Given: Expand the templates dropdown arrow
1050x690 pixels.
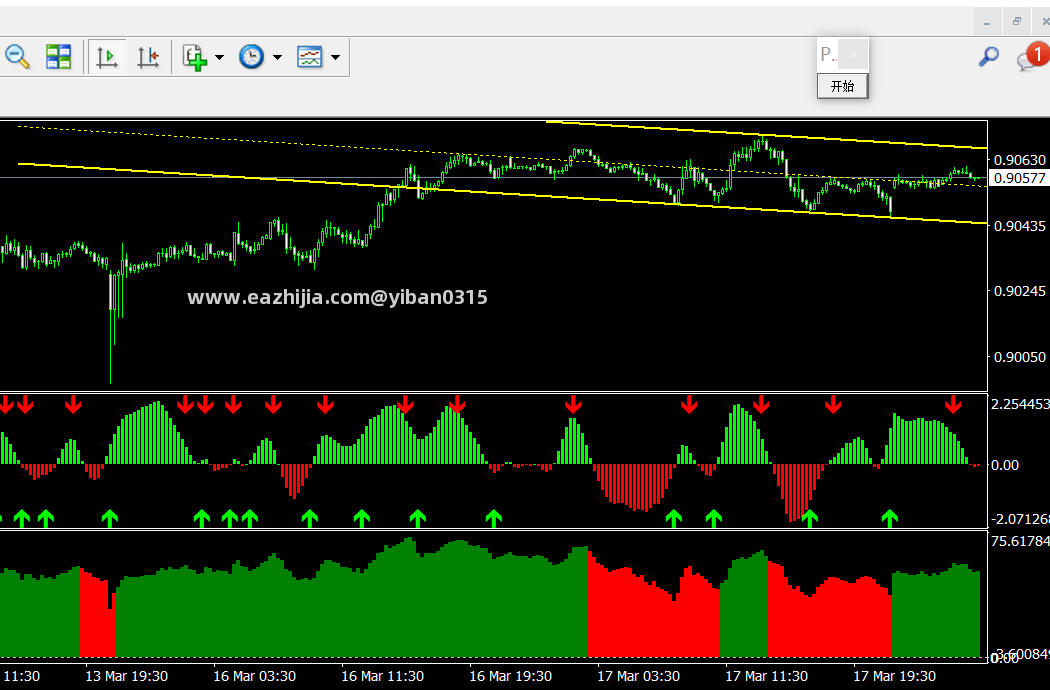Looking at the screenshot, I should pyautogui.click(x=335, y=58).
